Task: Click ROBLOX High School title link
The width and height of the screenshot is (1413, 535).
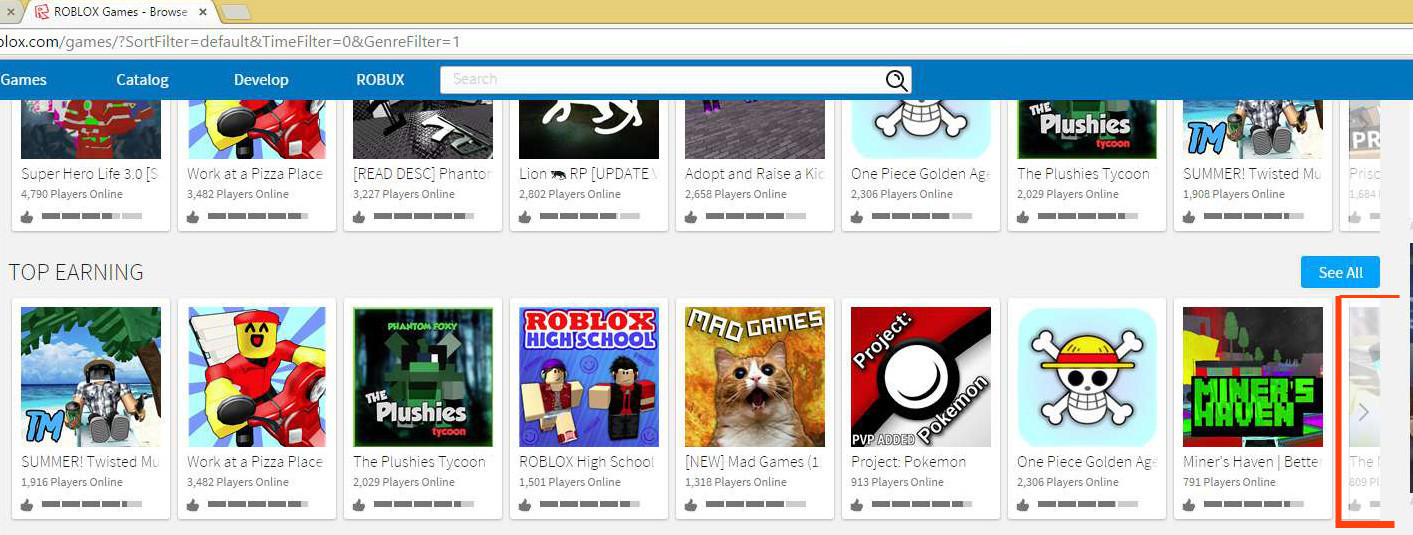Action: tap(586, 462)
